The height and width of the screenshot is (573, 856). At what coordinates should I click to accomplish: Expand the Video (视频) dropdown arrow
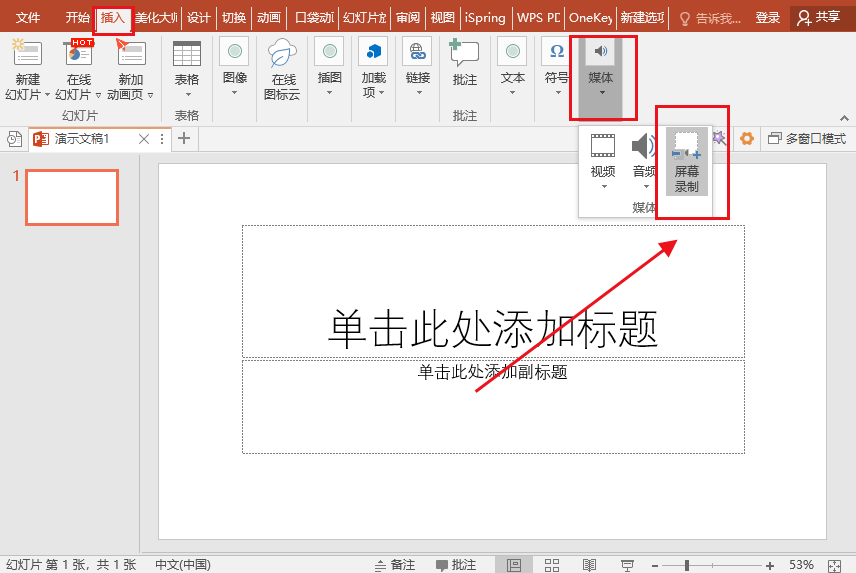click(x=604, y=187)
